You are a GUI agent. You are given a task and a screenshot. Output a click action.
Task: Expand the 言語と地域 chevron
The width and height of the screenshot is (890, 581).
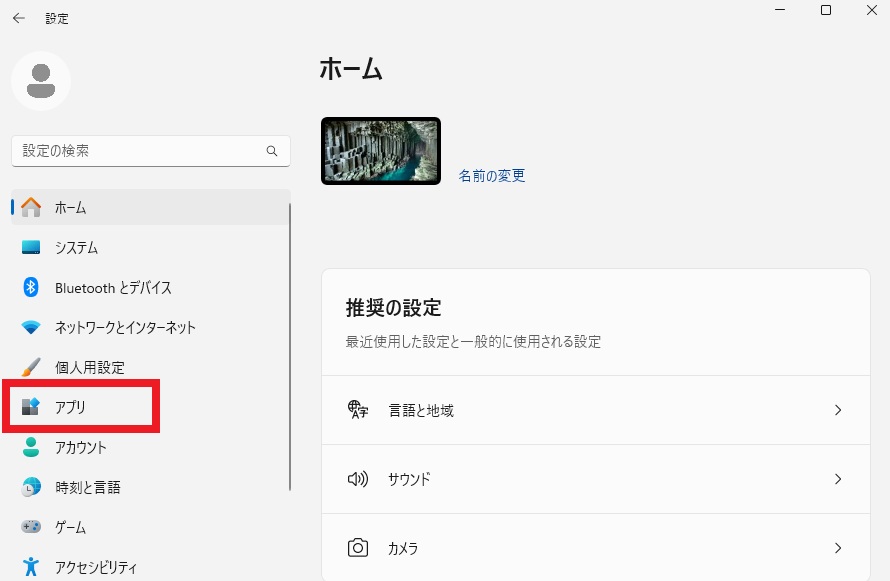(x=838, y=410)
